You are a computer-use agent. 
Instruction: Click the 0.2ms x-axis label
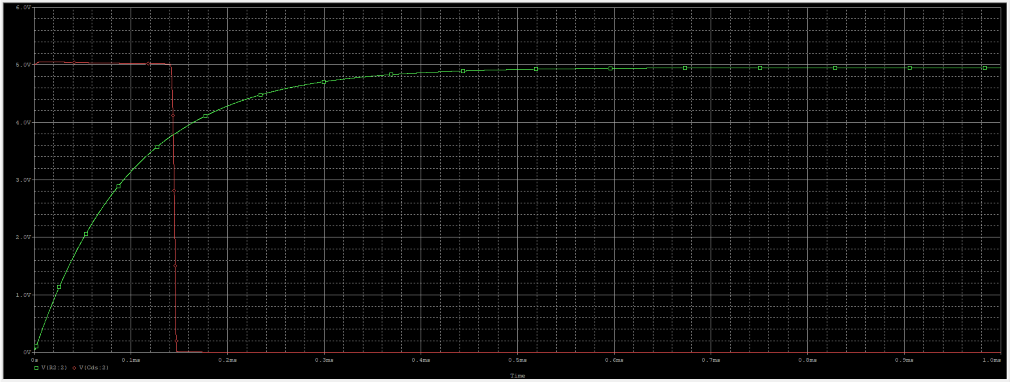pos(227,360)
